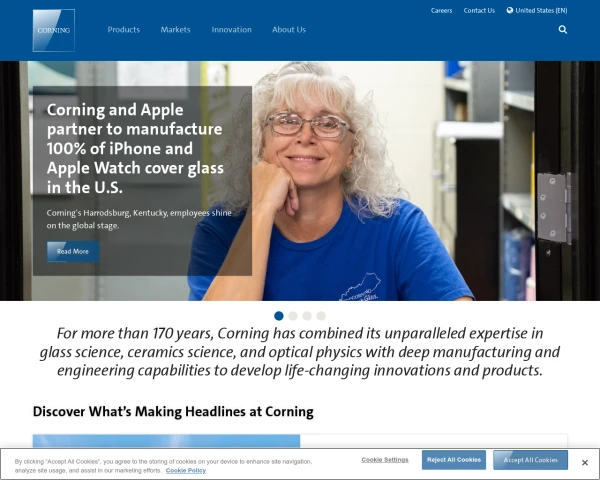Click the Corning and Apple headline
The image size is (600, 480).
tap(135, 149)
